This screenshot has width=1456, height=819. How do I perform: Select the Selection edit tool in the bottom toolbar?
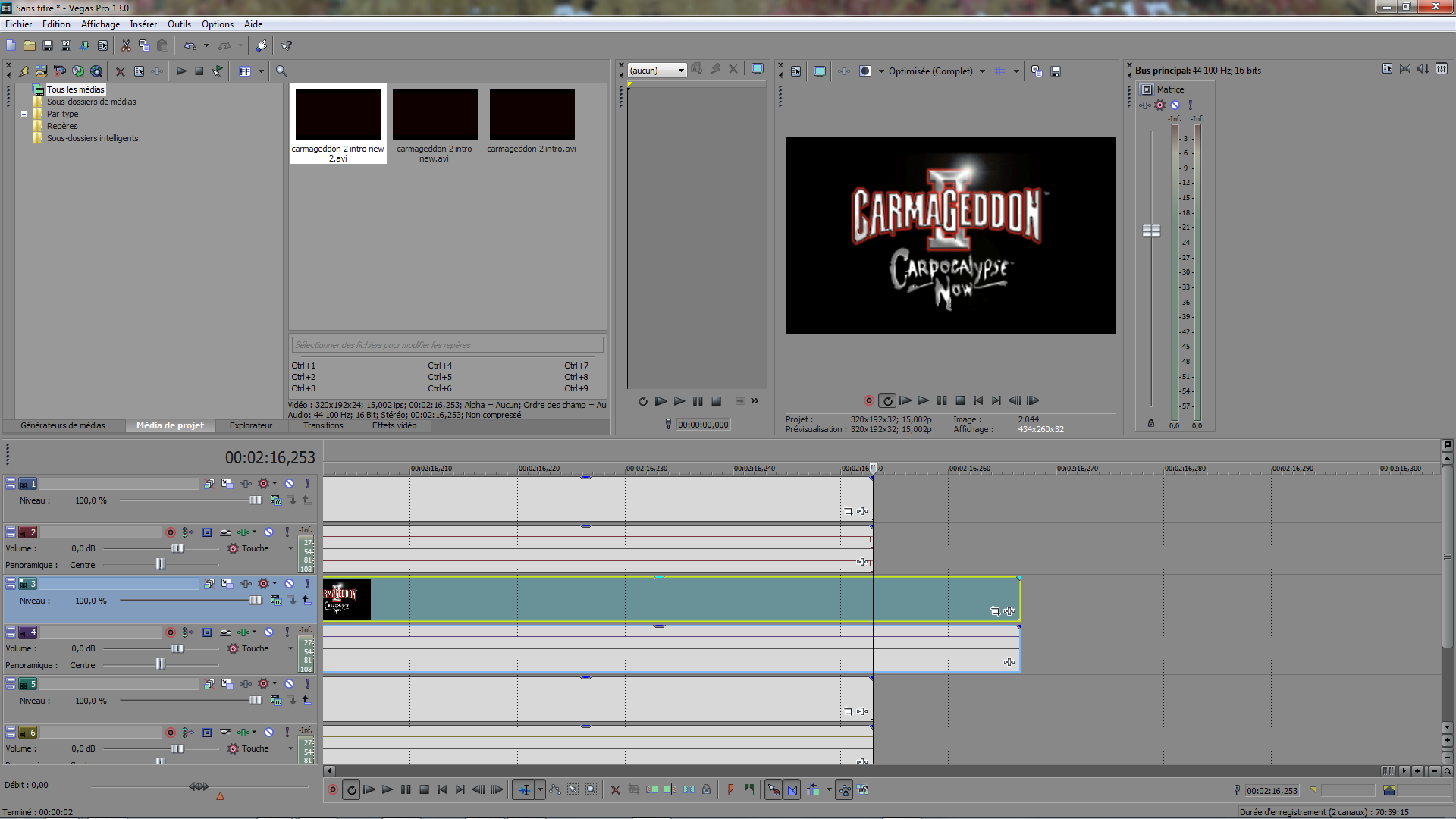pos(573,790)
